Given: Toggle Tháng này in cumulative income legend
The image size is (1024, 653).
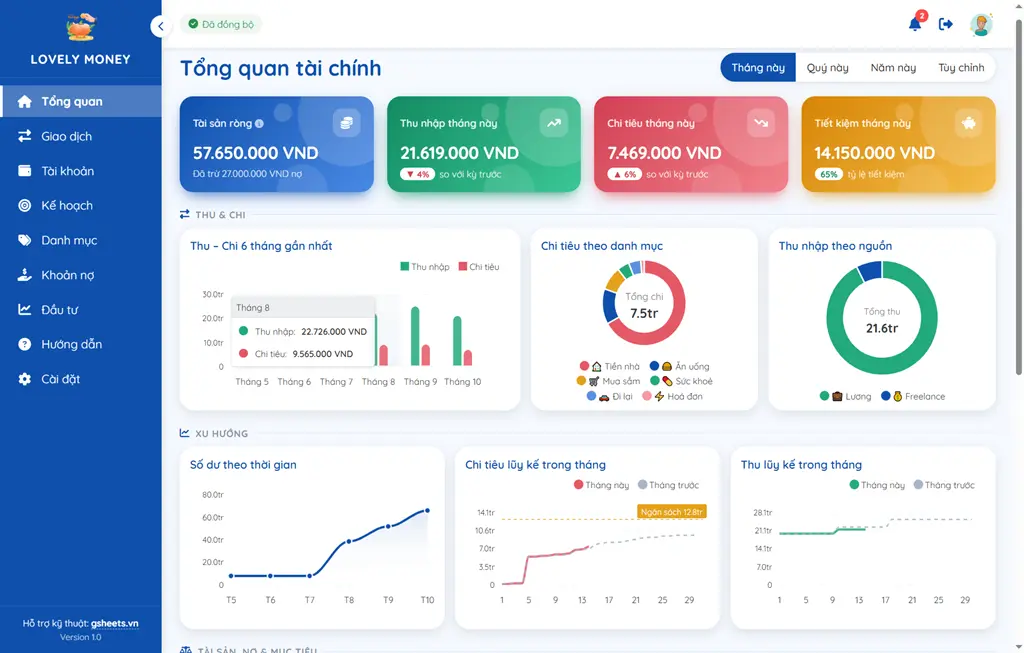Looking at the screenshot, I should pyautogui.click(x=877, y=485).
